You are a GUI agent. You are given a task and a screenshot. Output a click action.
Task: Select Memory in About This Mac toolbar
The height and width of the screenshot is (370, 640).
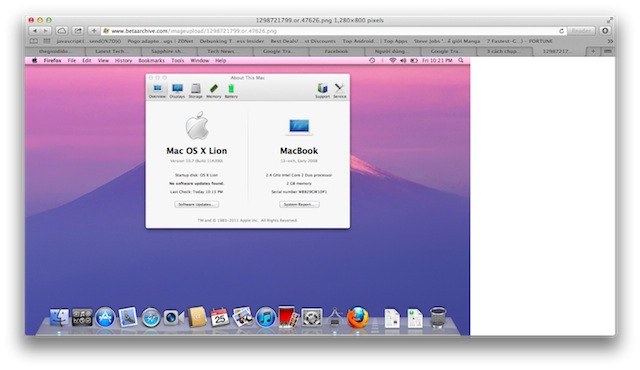213,91
